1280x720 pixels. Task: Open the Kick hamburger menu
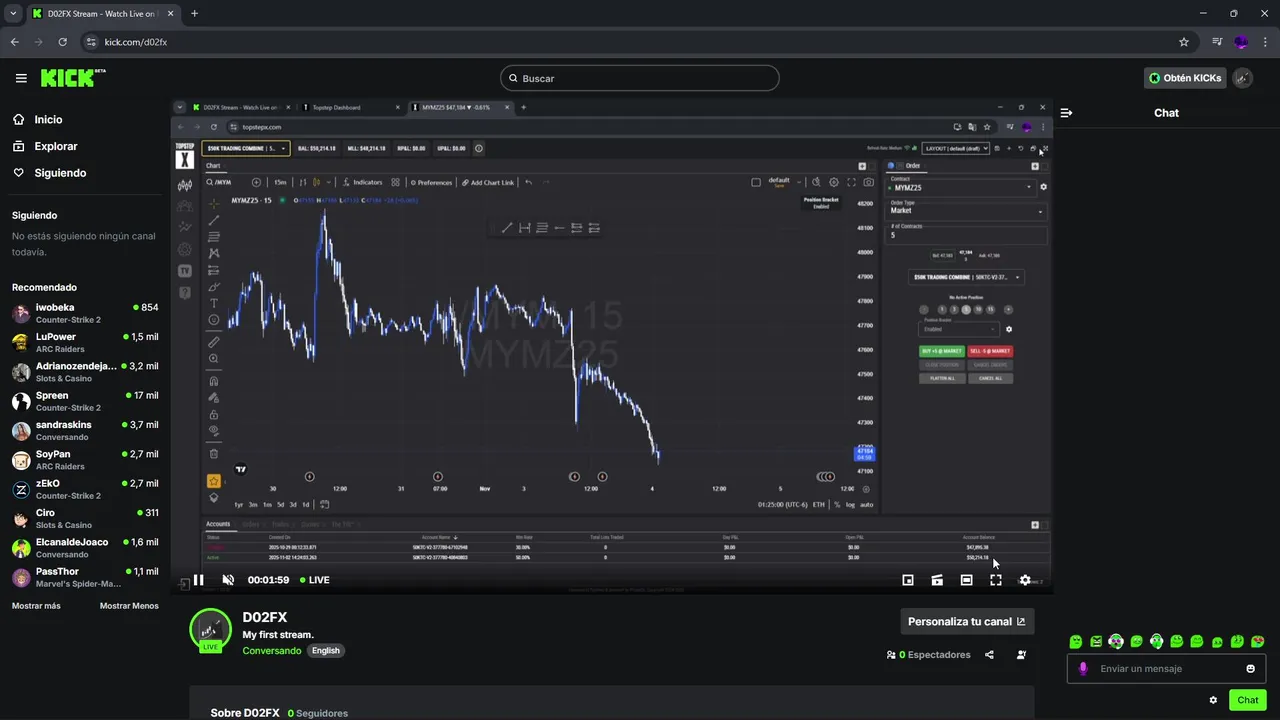click(x=21, y=78)
